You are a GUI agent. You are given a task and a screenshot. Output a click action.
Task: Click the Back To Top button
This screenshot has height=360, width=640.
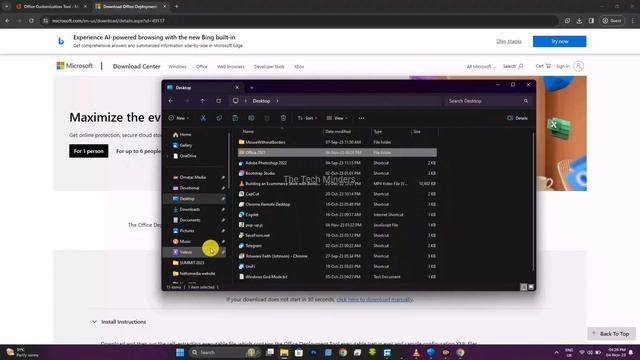(x=611, y=334)
